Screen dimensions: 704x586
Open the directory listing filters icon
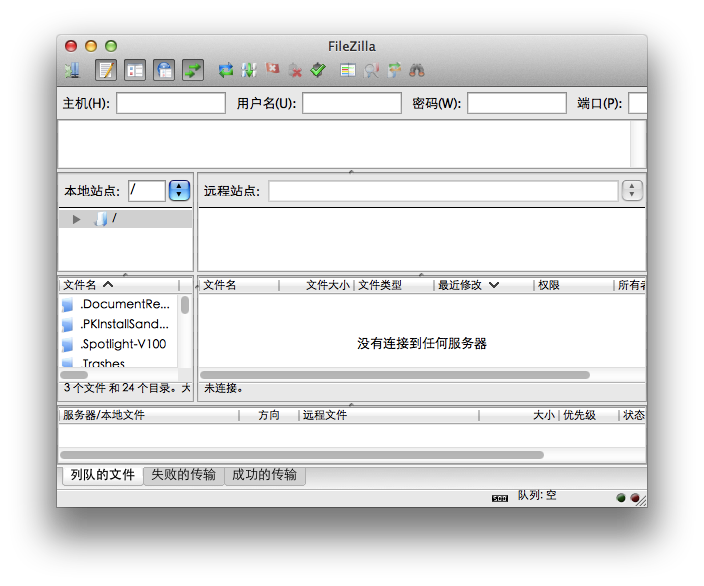pos(347,70)
